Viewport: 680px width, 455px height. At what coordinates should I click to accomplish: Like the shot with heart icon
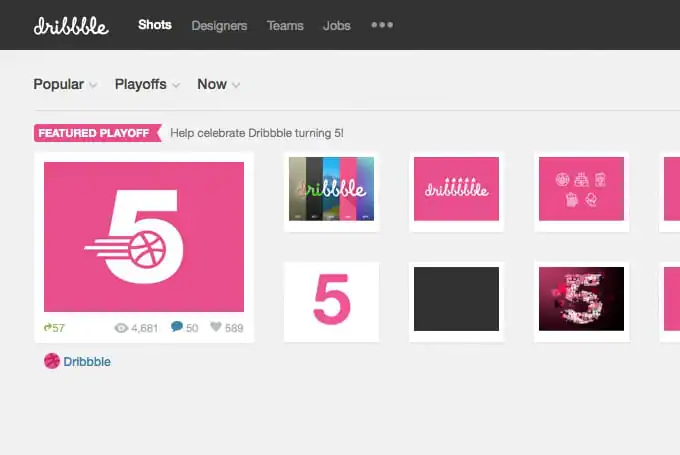click(216, 327)
